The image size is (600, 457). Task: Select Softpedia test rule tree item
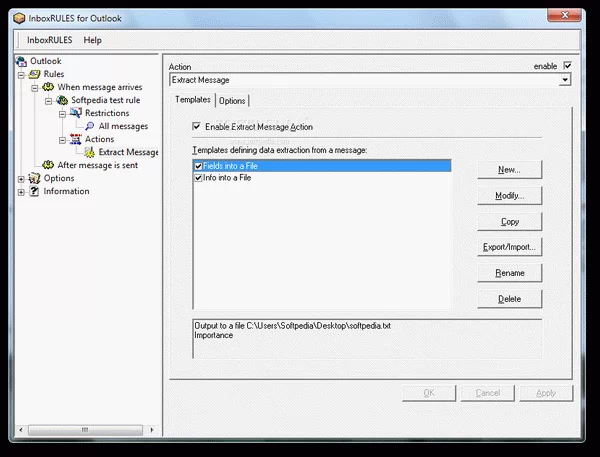(106, 100)
